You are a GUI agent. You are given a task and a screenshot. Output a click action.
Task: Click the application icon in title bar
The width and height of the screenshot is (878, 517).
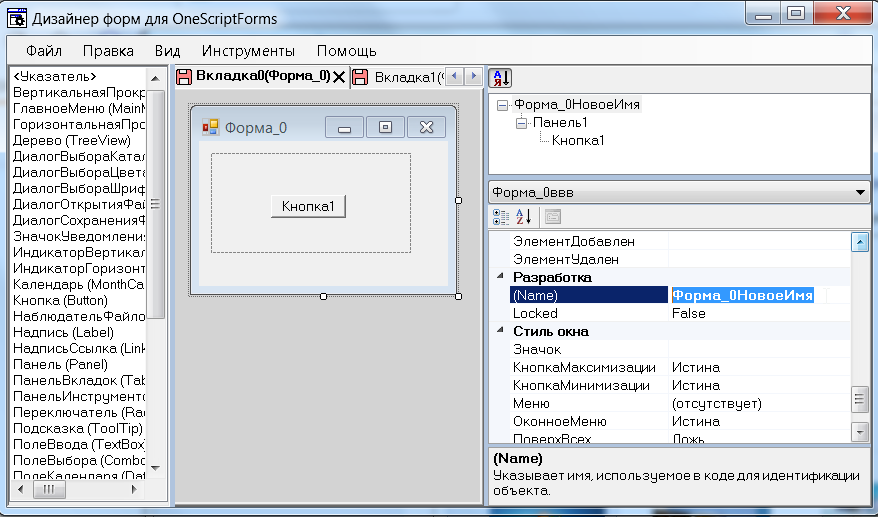[x=16, y=18]
